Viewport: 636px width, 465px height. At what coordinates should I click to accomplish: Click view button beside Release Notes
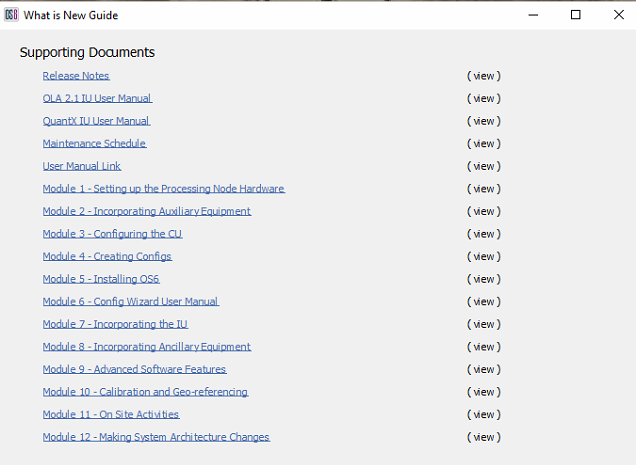tap(484, 76)
